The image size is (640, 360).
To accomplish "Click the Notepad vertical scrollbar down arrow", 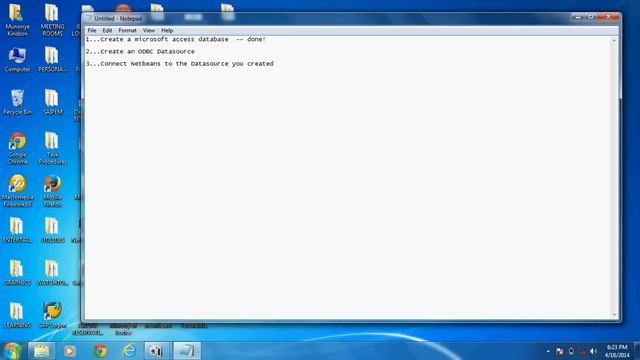I will (614, 315).
